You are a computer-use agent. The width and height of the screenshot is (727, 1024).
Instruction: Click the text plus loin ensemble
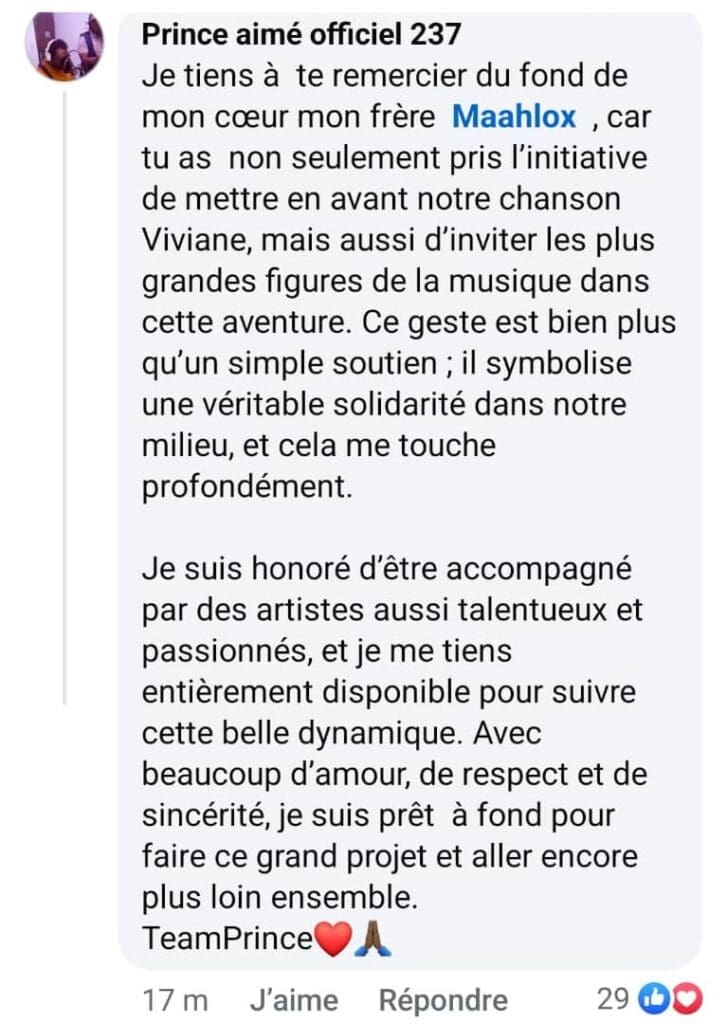[280, 898]
